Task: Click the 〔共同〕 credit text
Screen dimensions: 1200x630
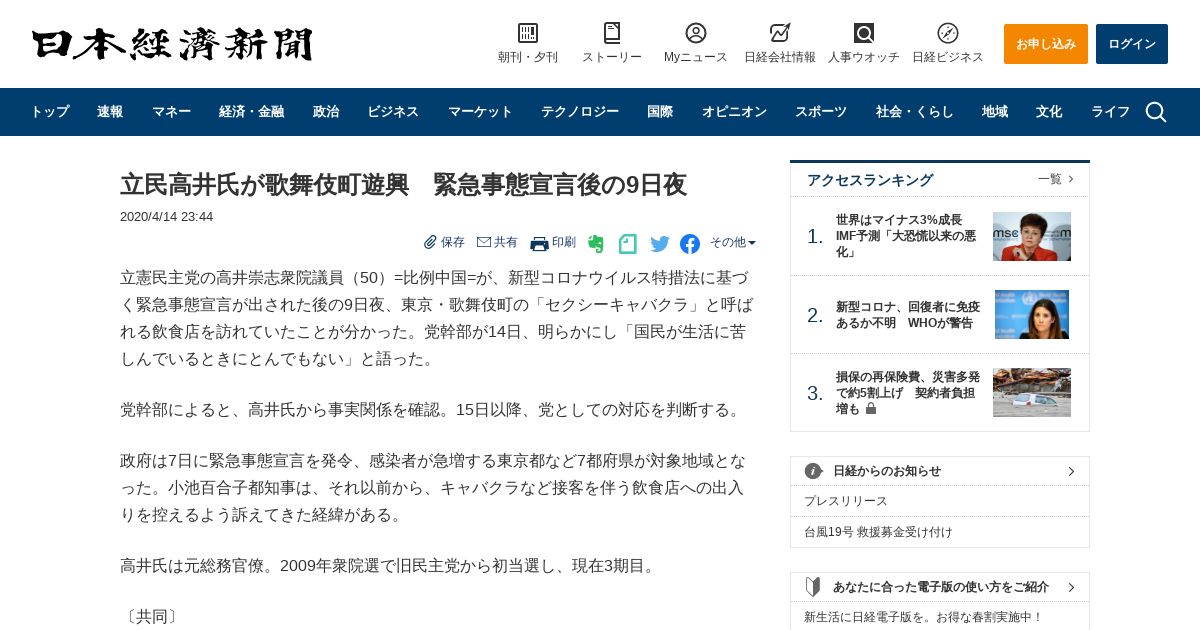Action: click(150, 617)
